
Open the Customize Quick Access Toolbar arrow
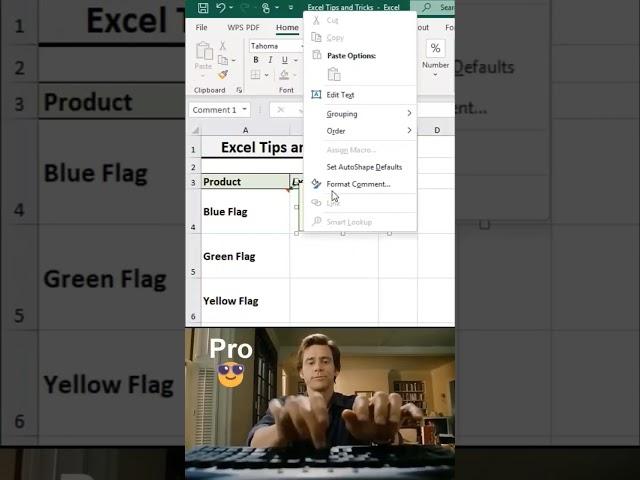coord(291,7)
